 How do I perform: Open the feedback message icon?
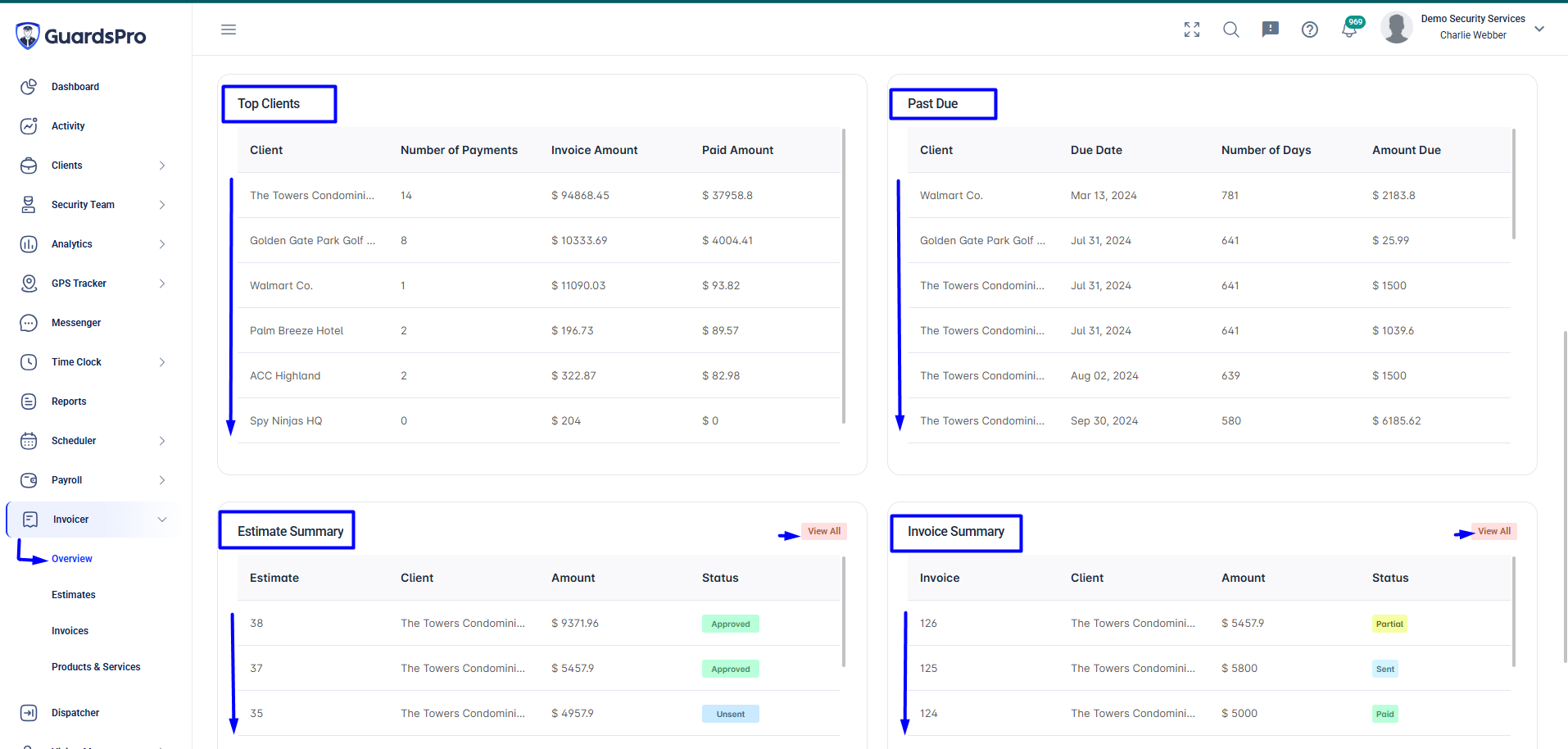(1271, 30)
